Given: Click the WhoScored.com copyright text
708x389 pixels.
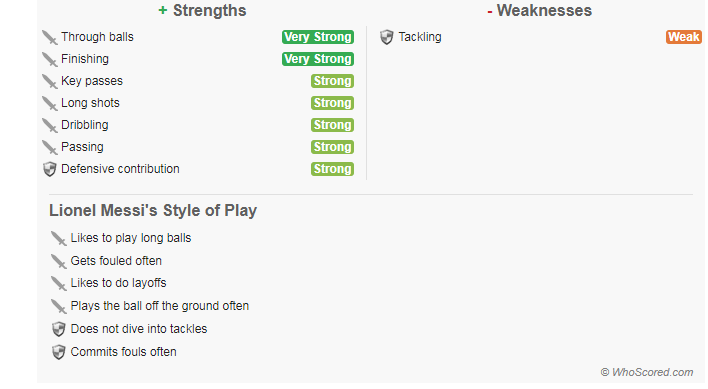Looking at the screenshot, I should click(x=647, y=372).
